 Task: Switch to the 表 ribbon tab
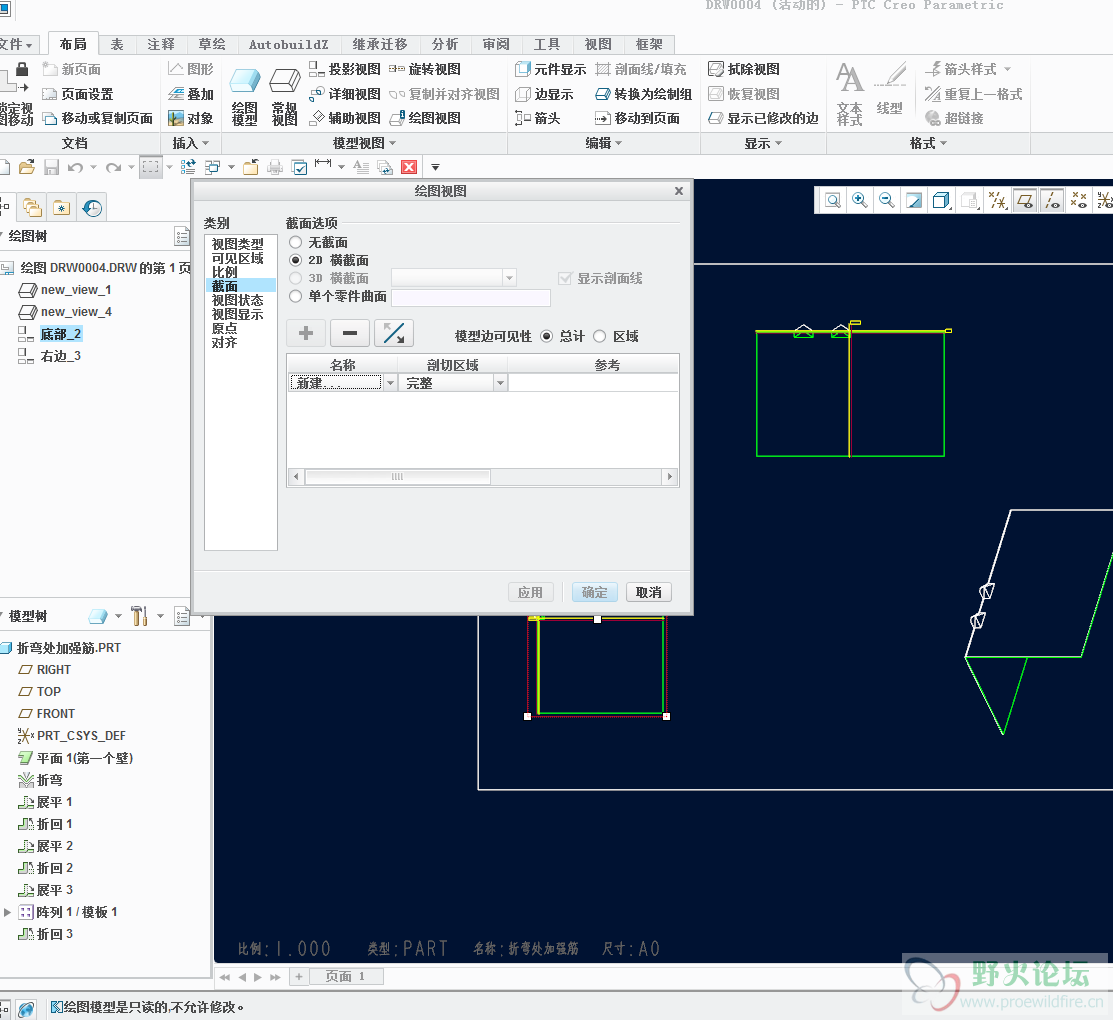(117, 44)
